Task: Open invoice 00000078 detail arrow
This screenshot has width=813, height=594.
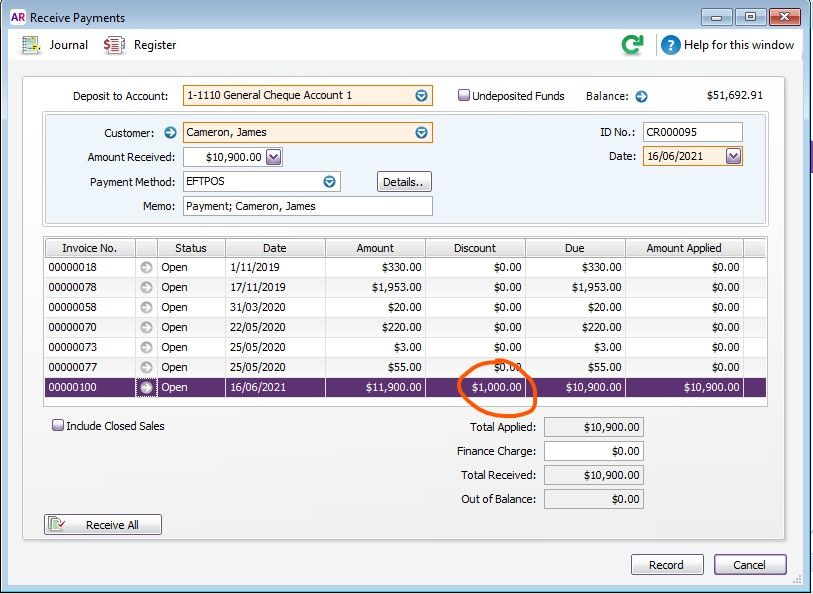Action: (x=147, y=287)
